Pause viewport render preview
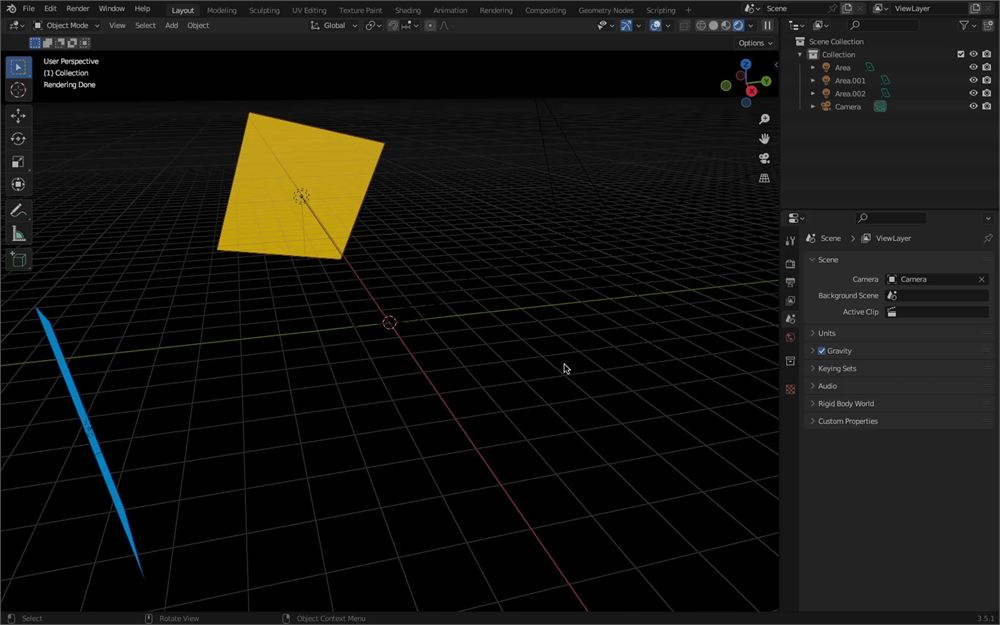The image size is (1000, 625). click(x=767, y=26)
